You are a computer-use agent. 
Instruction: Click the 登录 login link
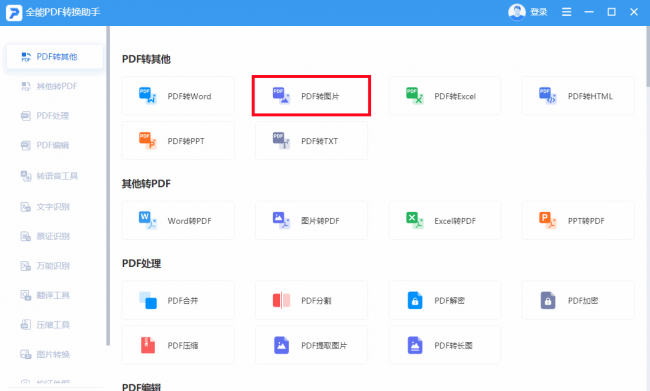[x=539, y=12]
